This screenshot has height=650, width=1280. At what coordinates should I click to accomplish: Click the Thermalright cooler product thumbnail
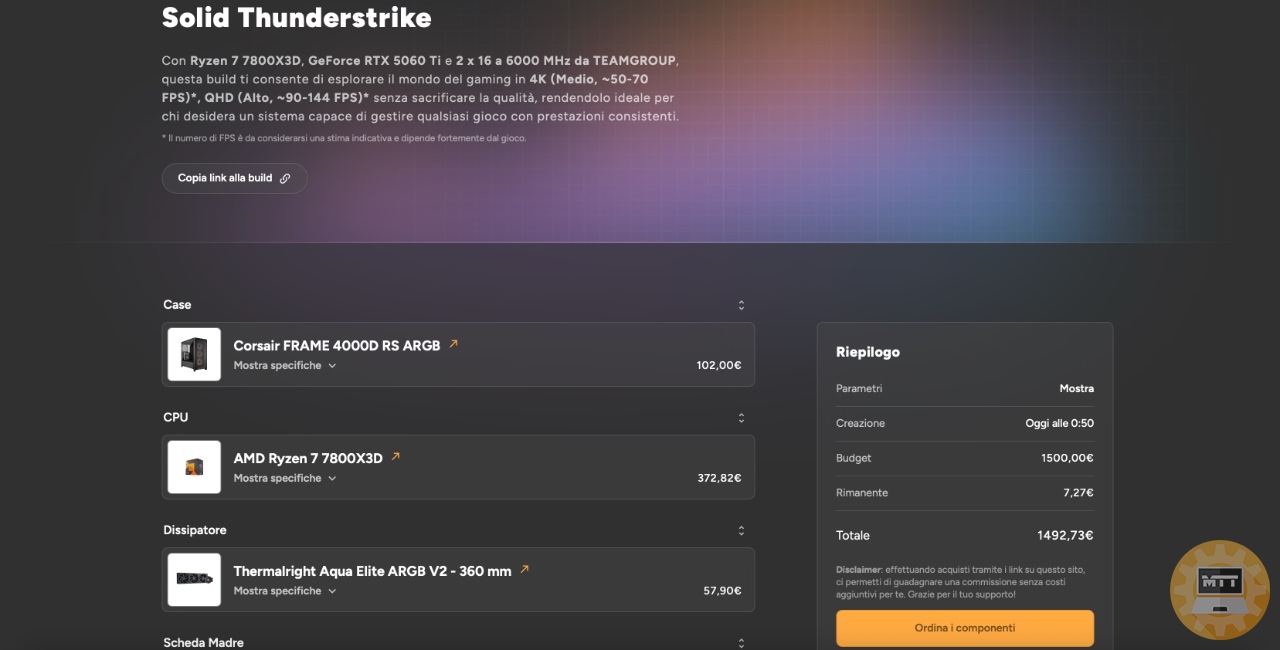(x=194, y=580)
